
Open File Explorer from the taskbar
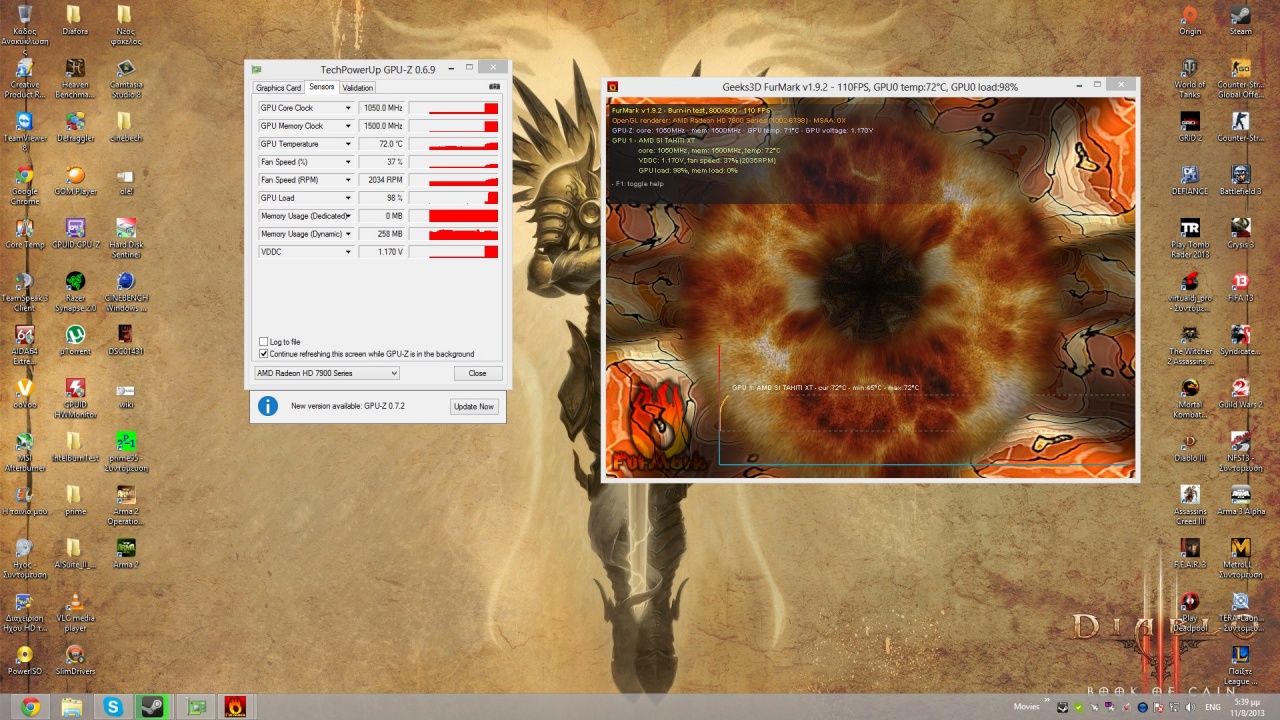coord(72,707)
